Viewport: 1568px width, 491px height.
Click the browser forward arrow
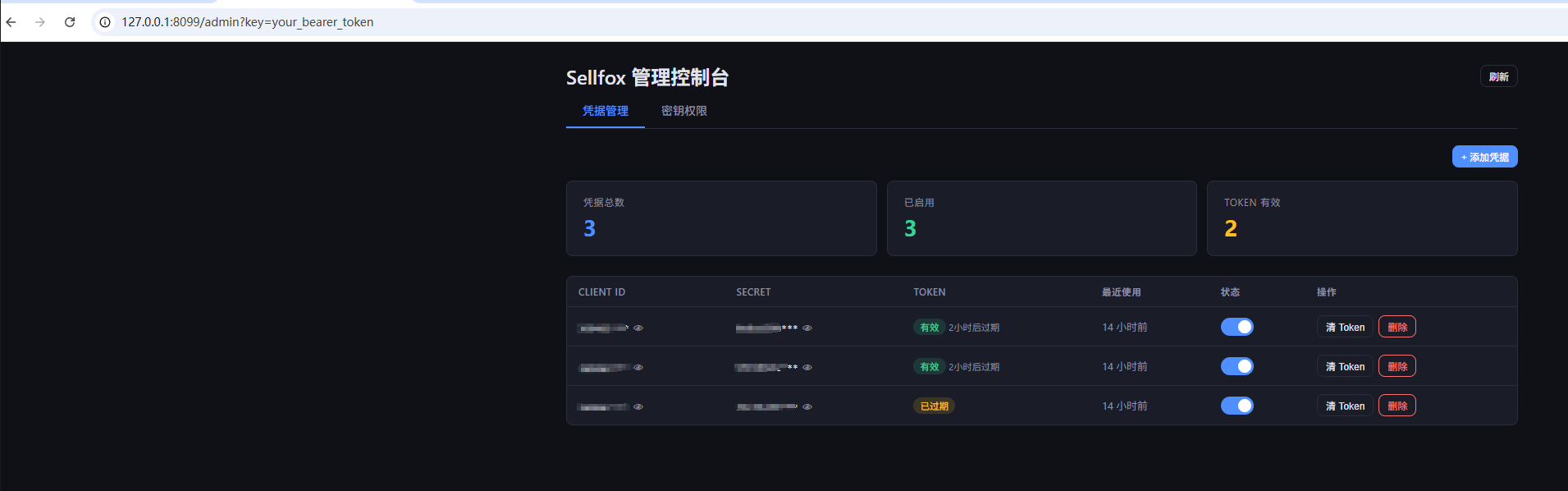pos(40,22)
